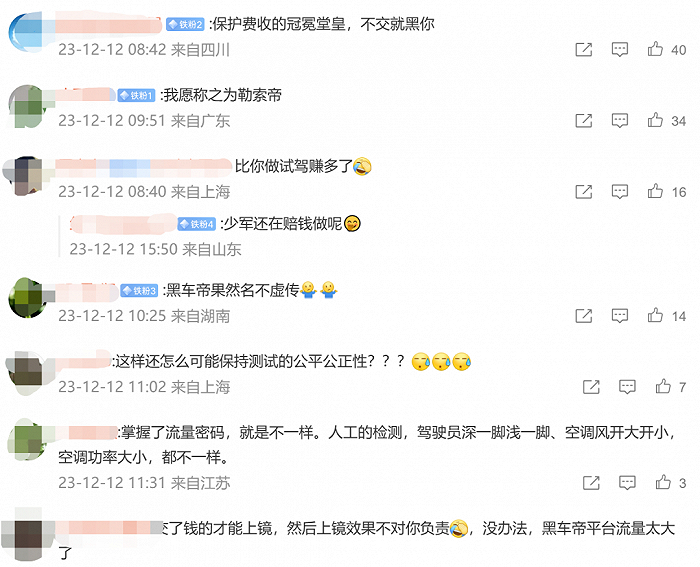Share the 黑车帝果然名不虚传 comment
Screen dimensions: 700x567
tap(583, 316)
